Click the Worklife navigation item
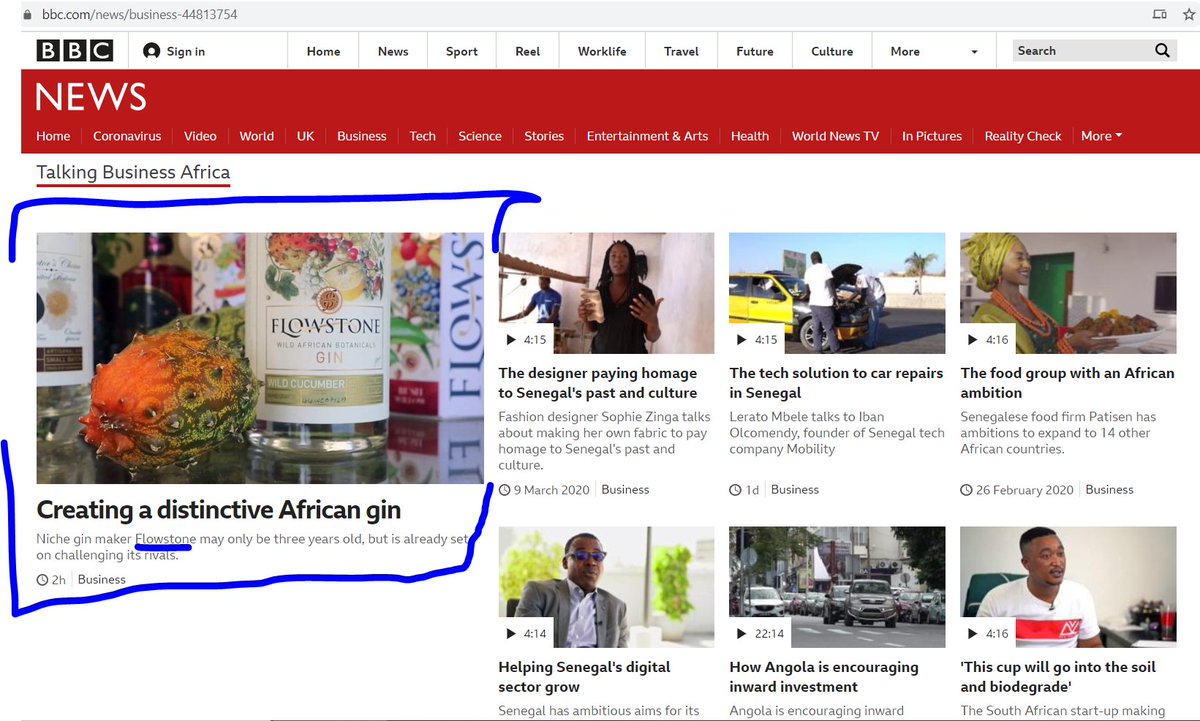1200x721 pixels. tap(601, 50)
